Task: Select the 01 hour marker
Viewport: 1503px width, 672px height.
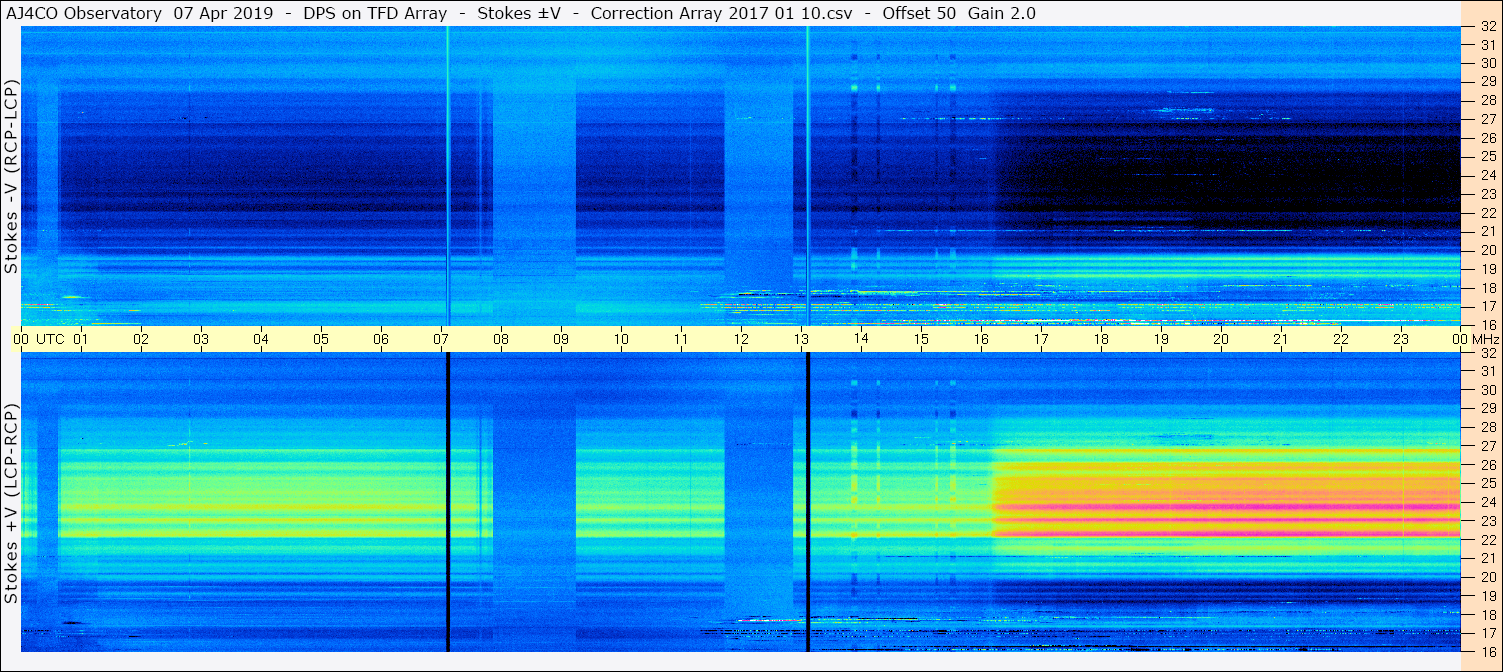Action: pos(81,339)
